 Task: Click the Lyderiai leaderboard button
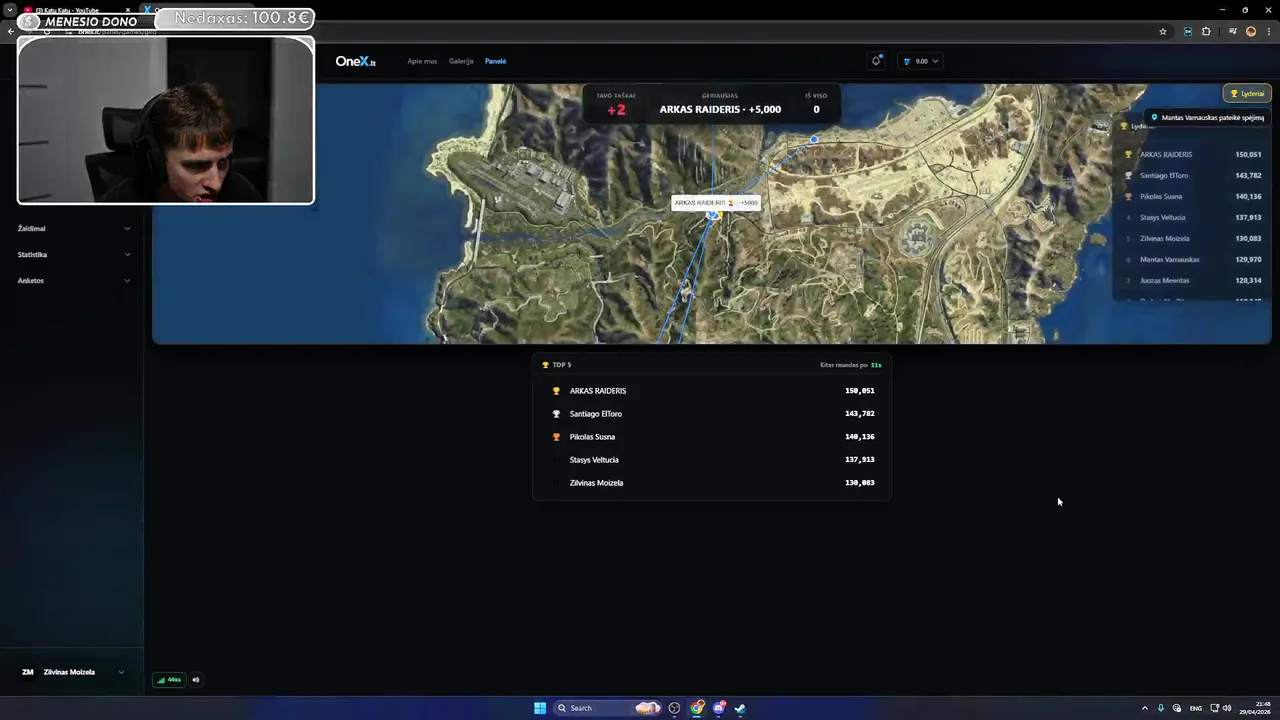(1247, 93)
